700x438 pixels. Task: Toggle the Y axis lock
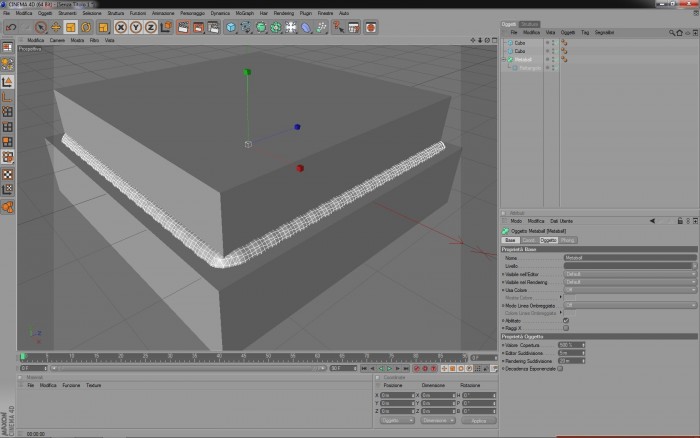click(x=136, y=27)
